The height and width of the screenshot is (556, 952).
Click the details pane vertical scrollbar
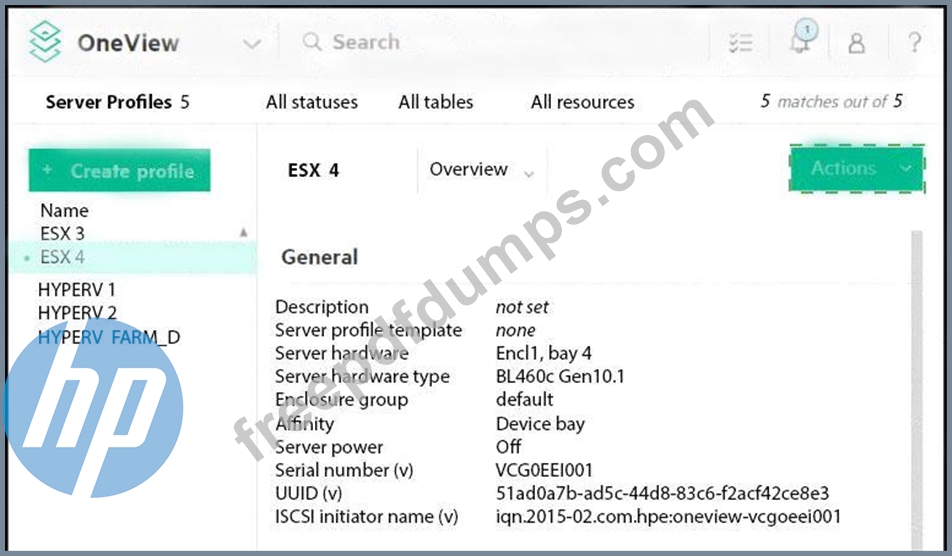[917, 388]
